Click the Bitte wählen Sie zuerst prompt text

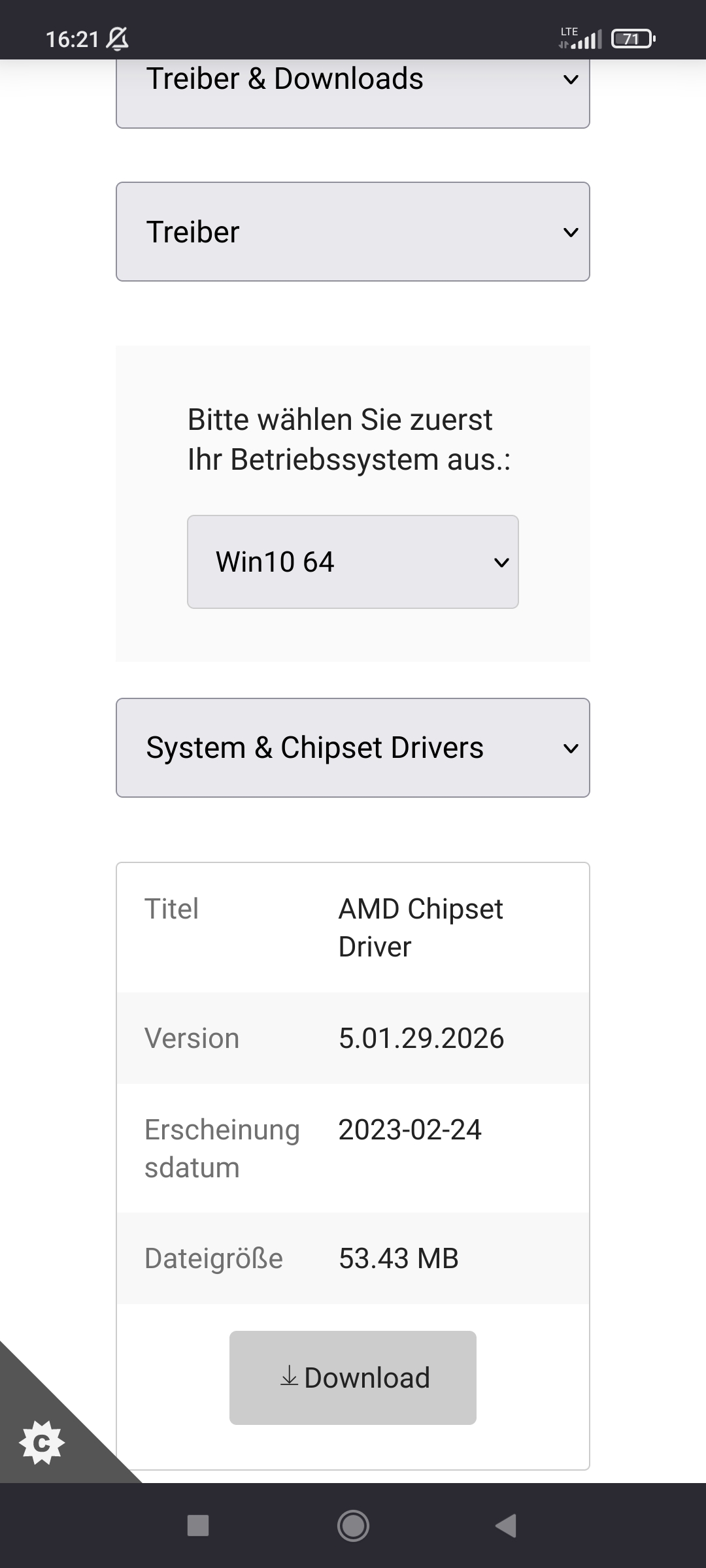click(340, 419)
